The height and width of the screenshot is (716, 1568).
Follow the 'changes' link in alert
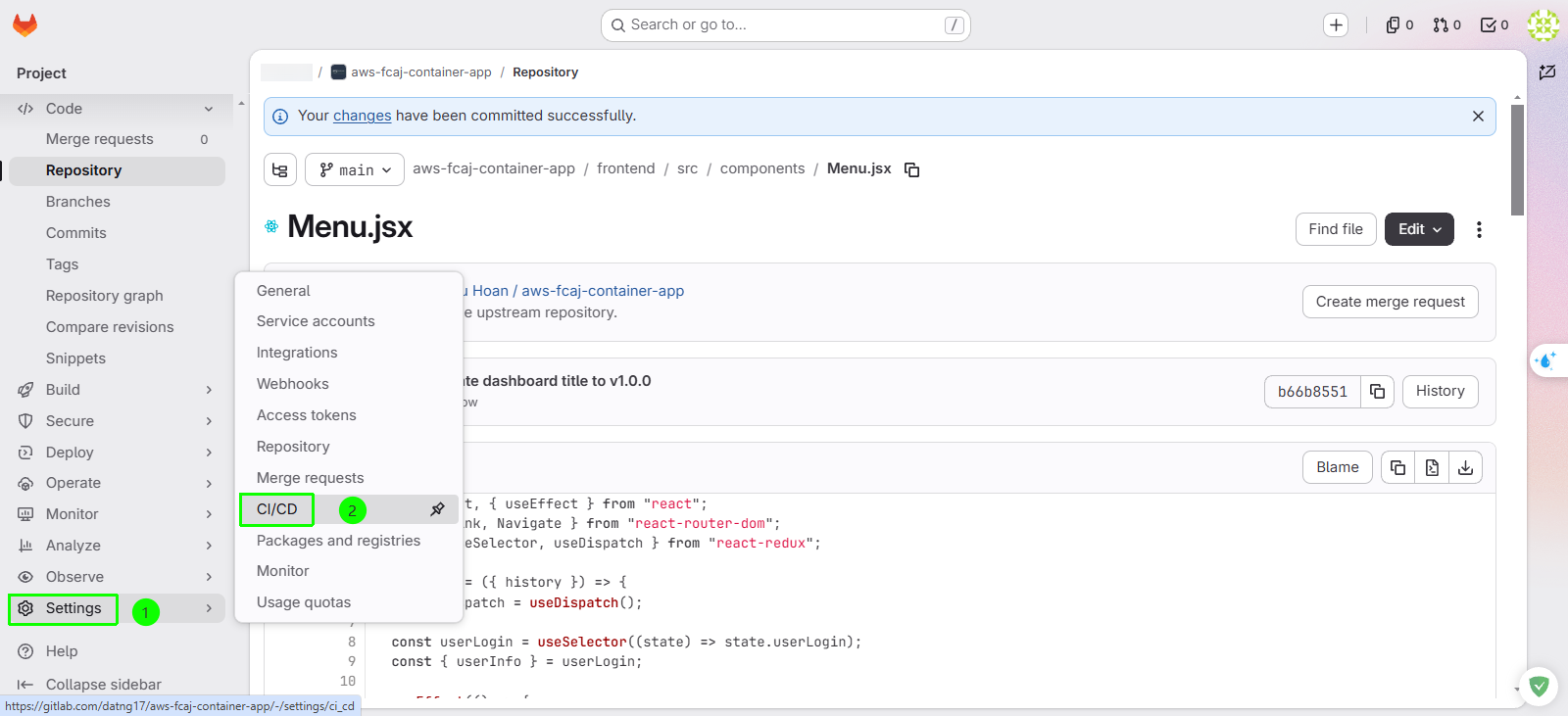point(362,116)
